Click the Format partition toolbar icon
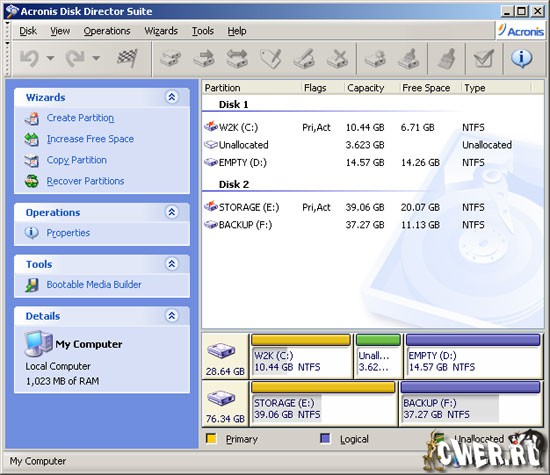The width and height of the screenshot is (550, 475). pyautogui.click(x=304, y=58)
